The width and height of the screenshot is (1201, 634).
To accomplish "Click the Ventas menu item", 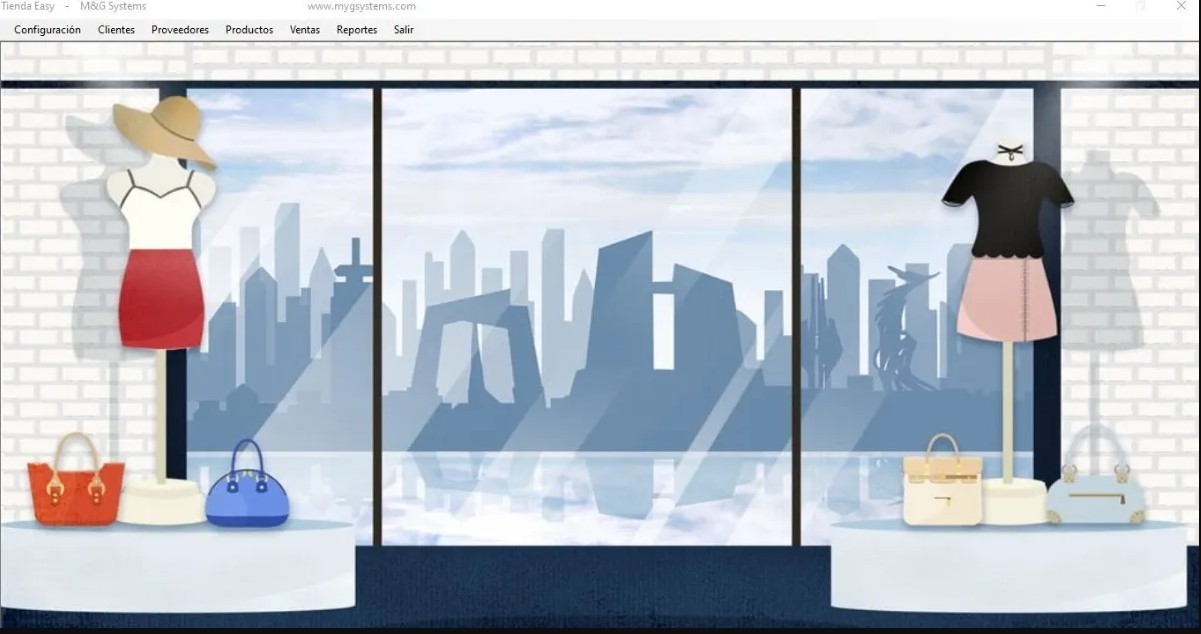I will tap(305, 30).
